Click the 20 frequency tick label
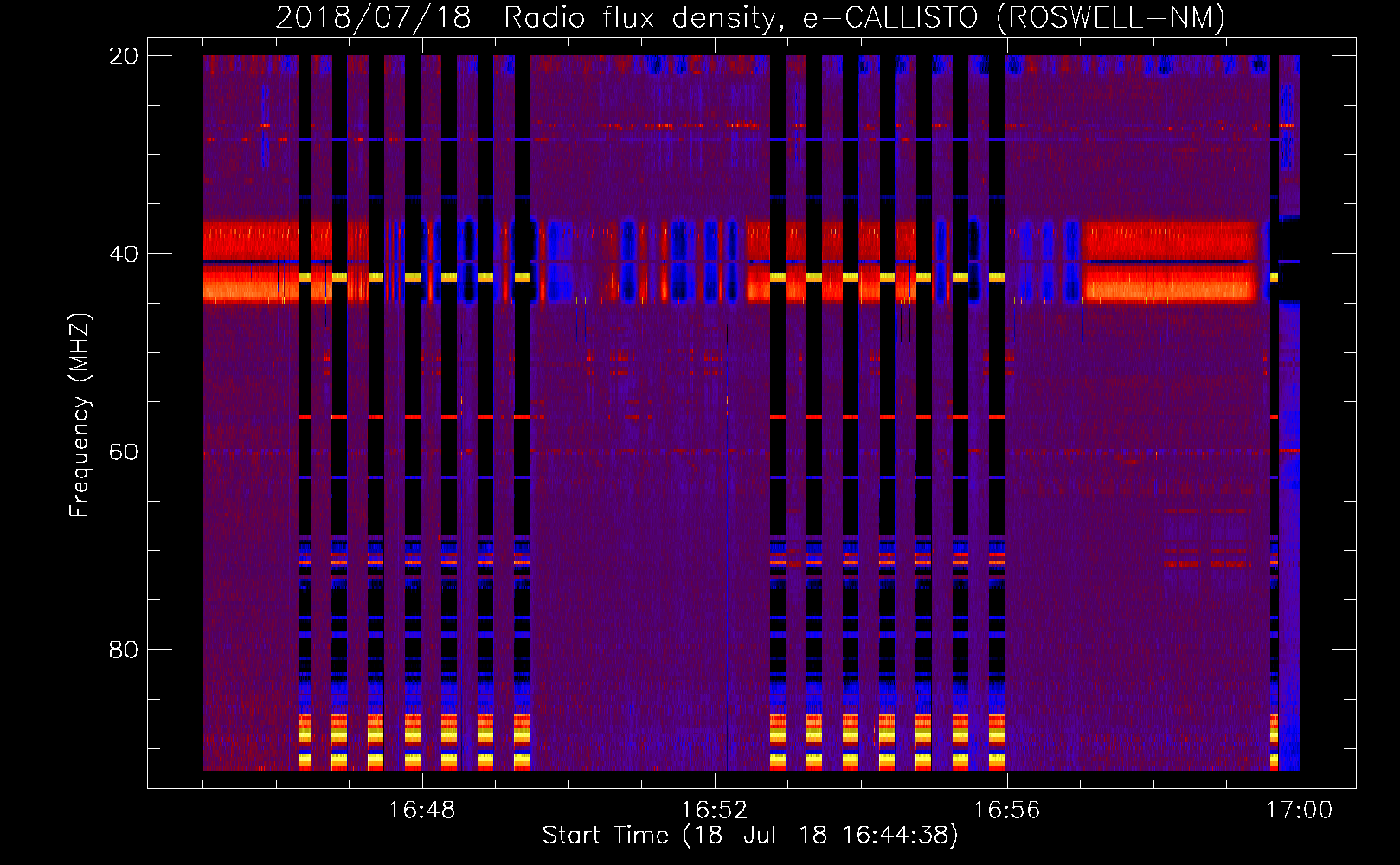This screenshot has width=1400, height=865. (124, 56)
